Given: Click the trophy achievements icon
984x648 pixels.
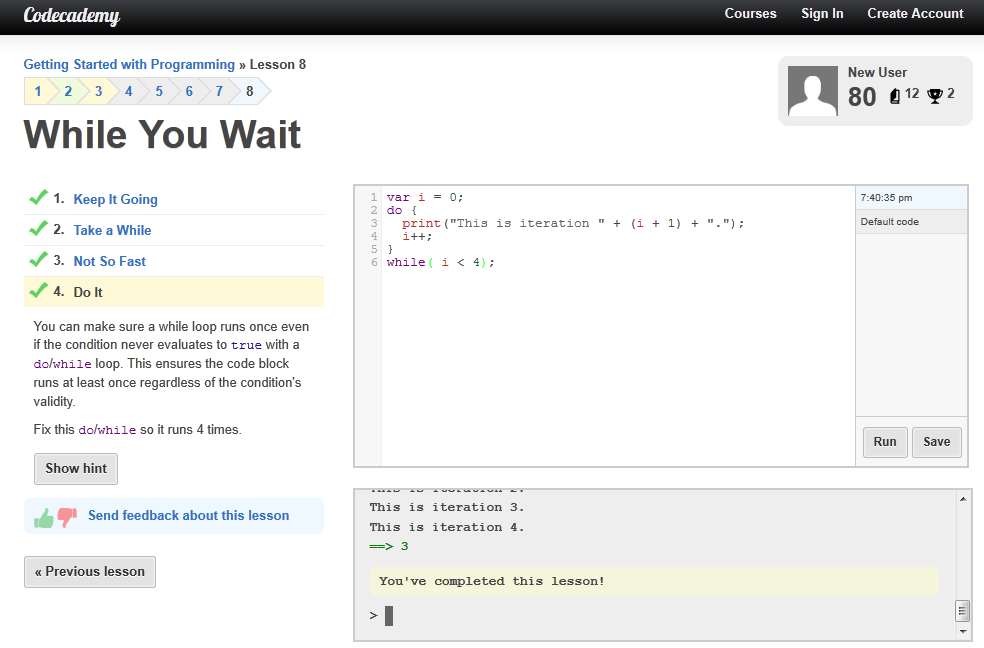Looking at the screenshot, I should pyautogui.click(x=935, y=95).
